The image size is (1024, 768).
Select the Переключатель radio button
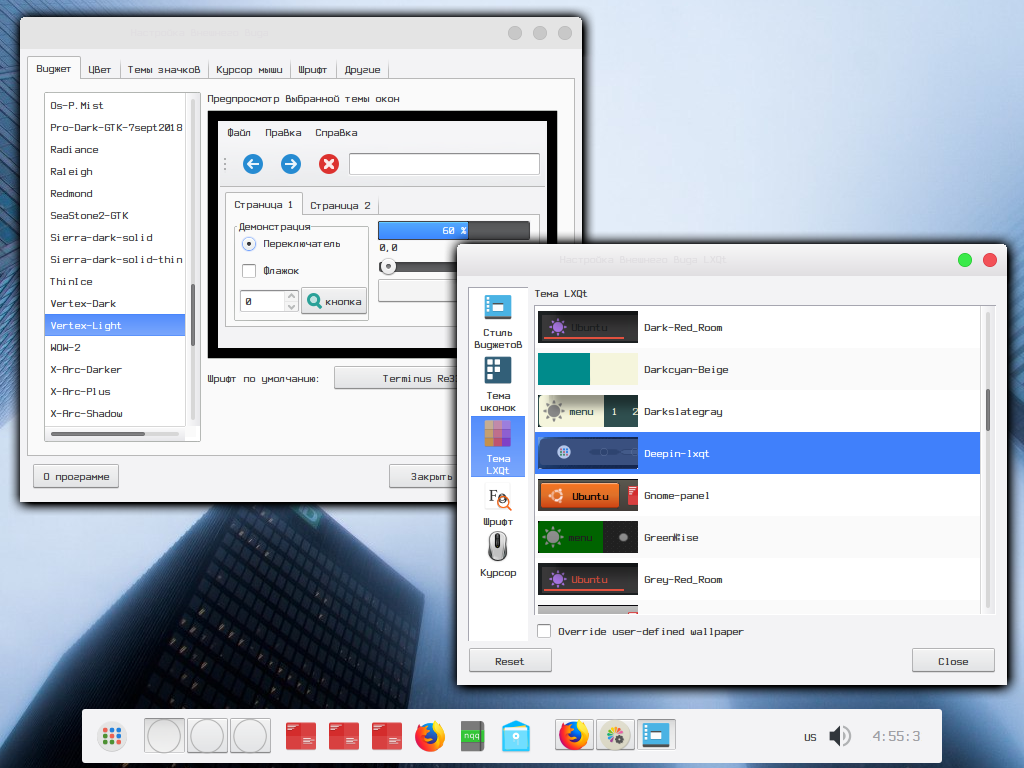click(x=249, y=244)
